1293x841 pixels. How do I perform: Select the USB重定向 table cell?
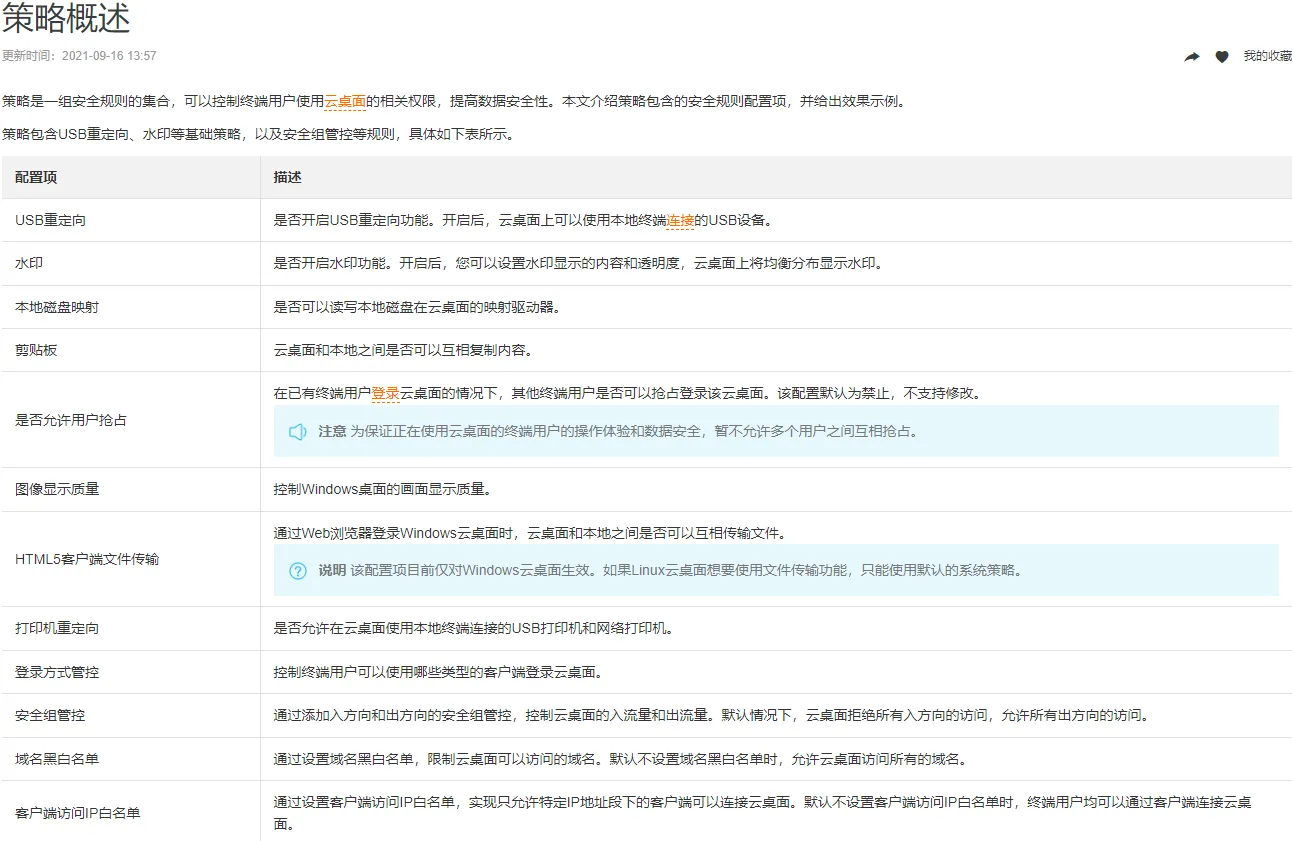(x=131, y=220)
